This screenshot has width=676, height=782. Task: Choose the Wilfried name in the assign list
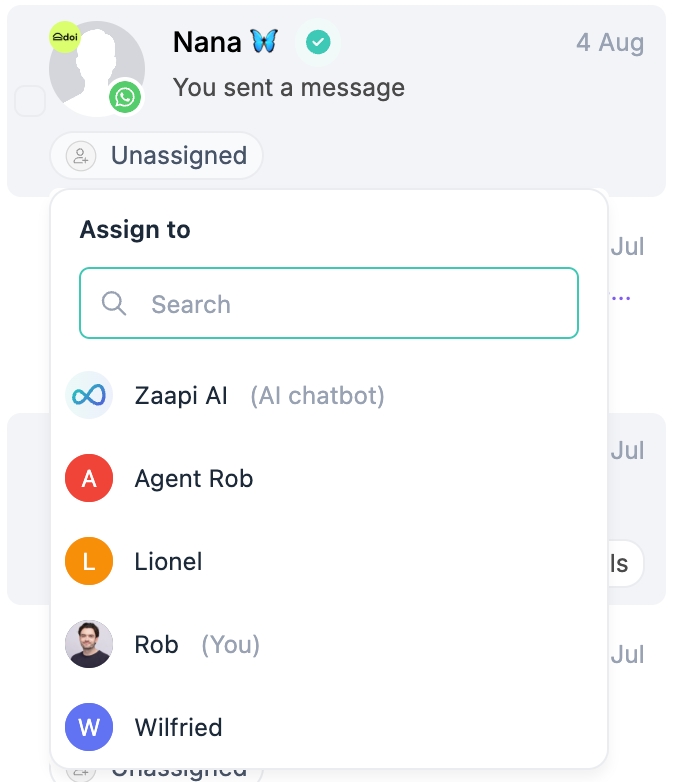pyautogui.click(x=178, y=727)
